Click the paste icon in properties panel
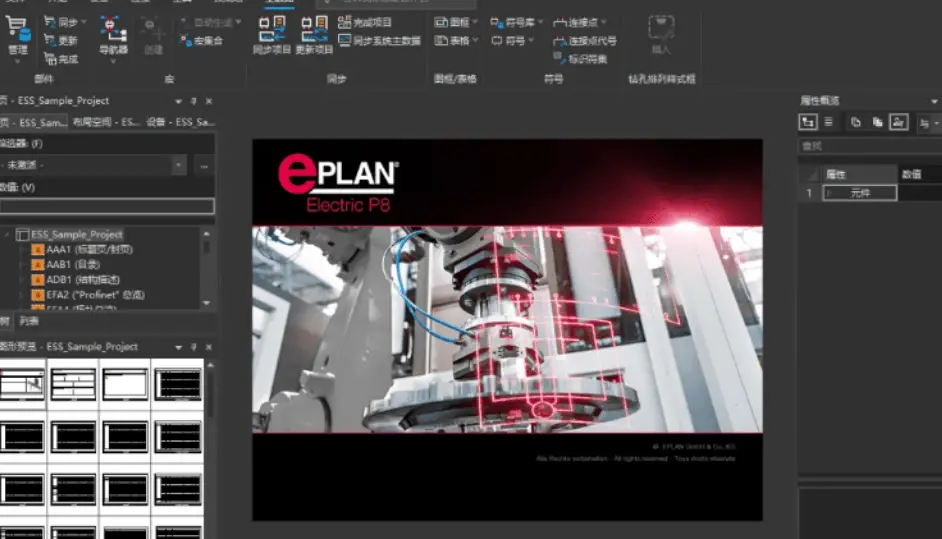 click(x=877, y=123)
